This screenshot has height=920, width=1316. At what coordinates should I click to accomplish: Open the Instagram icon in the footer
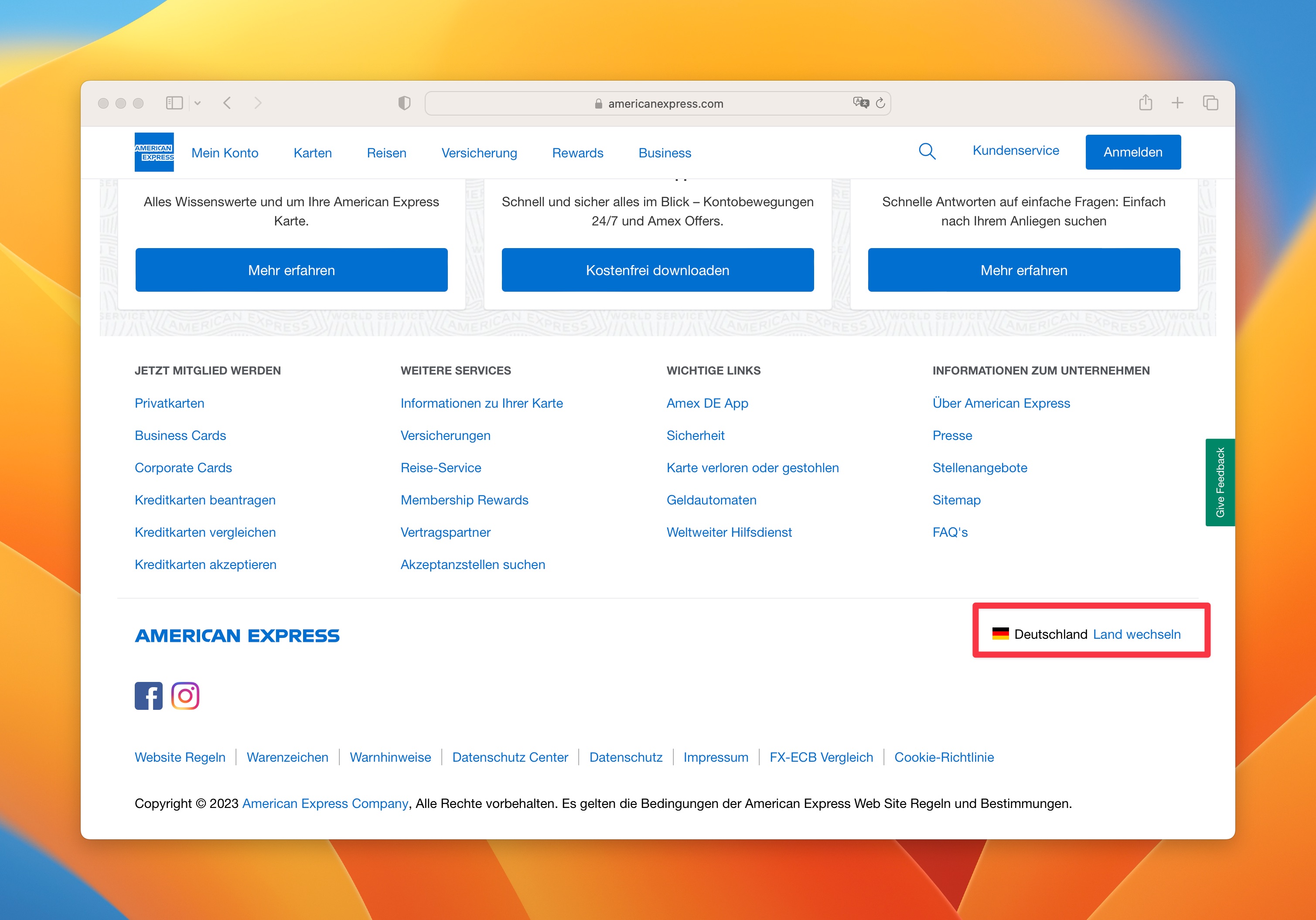click(x=185, y=696)
